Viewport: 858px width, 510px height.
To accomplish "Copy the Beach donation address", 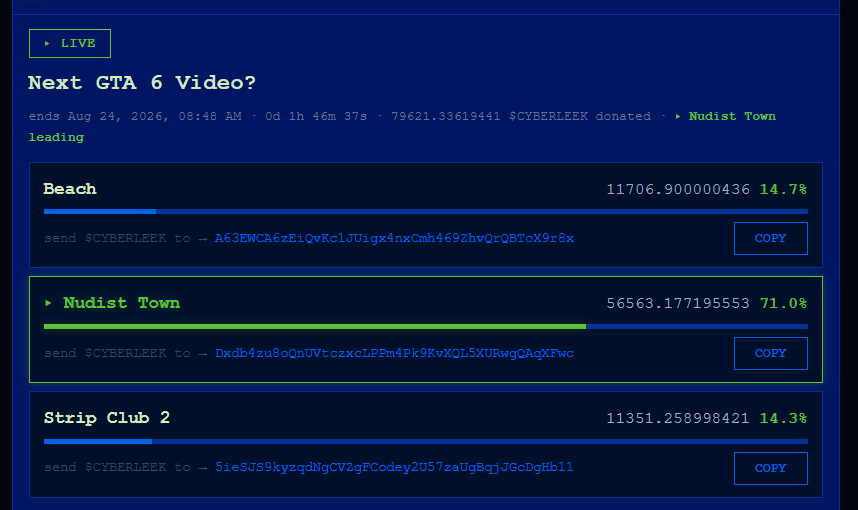I will tap(770, 238).
